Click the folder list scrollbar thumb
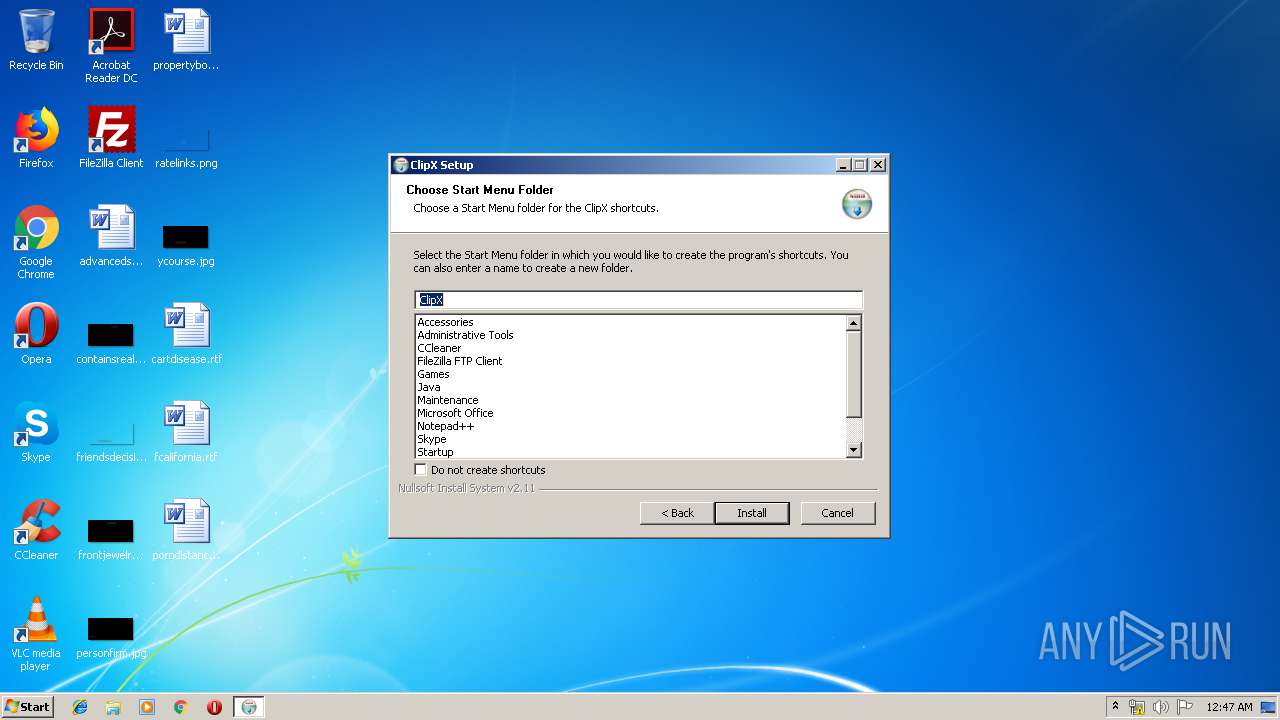Screen dimensions: 1280x720 pos(853,374)
